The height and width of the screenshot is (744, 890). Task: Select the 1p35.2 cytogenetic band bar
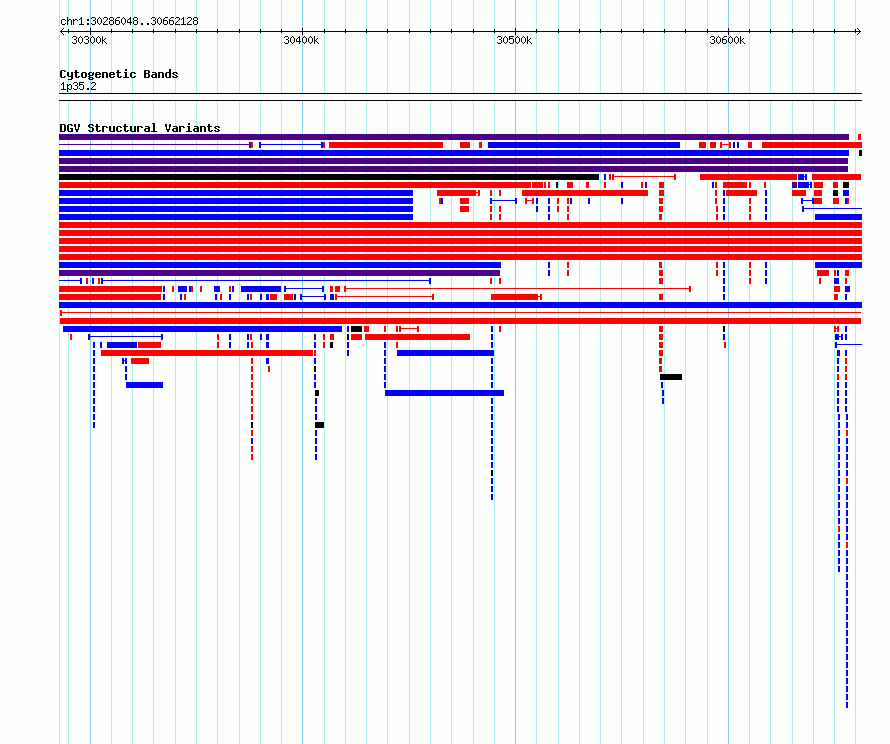coord(460,97)
